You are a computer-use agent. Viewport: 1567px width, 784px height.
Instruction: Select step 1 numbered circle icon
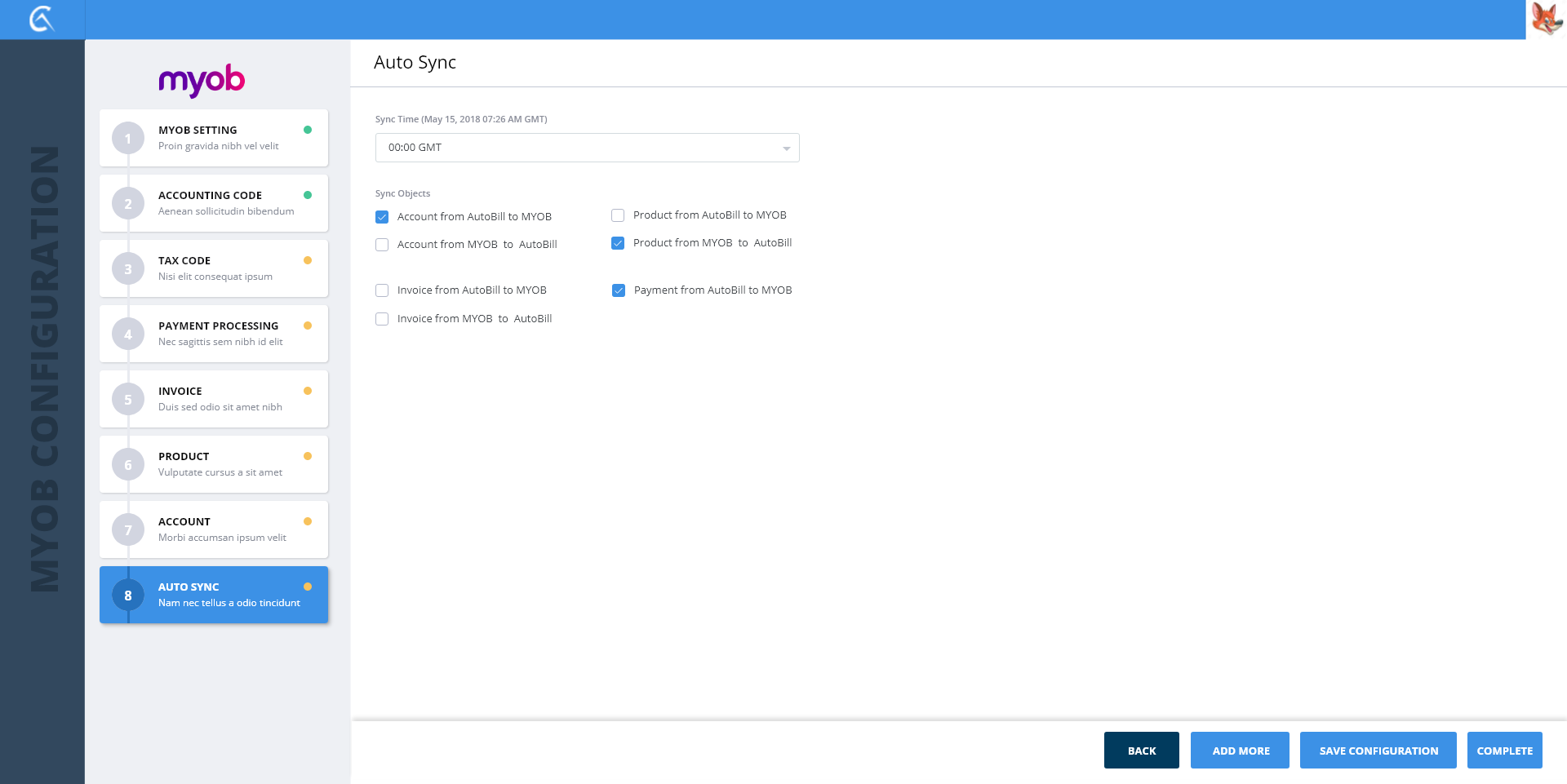(x=128, y=139)
